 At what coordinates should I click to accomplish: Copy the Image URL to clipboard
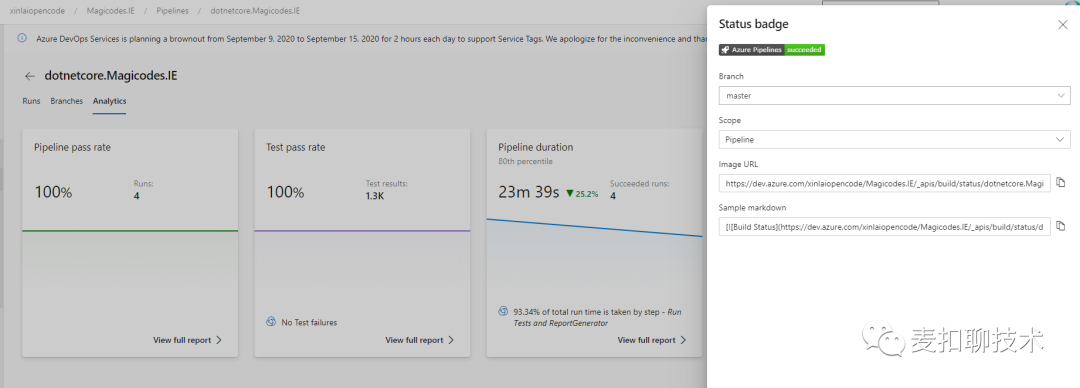pos(1061,183)
